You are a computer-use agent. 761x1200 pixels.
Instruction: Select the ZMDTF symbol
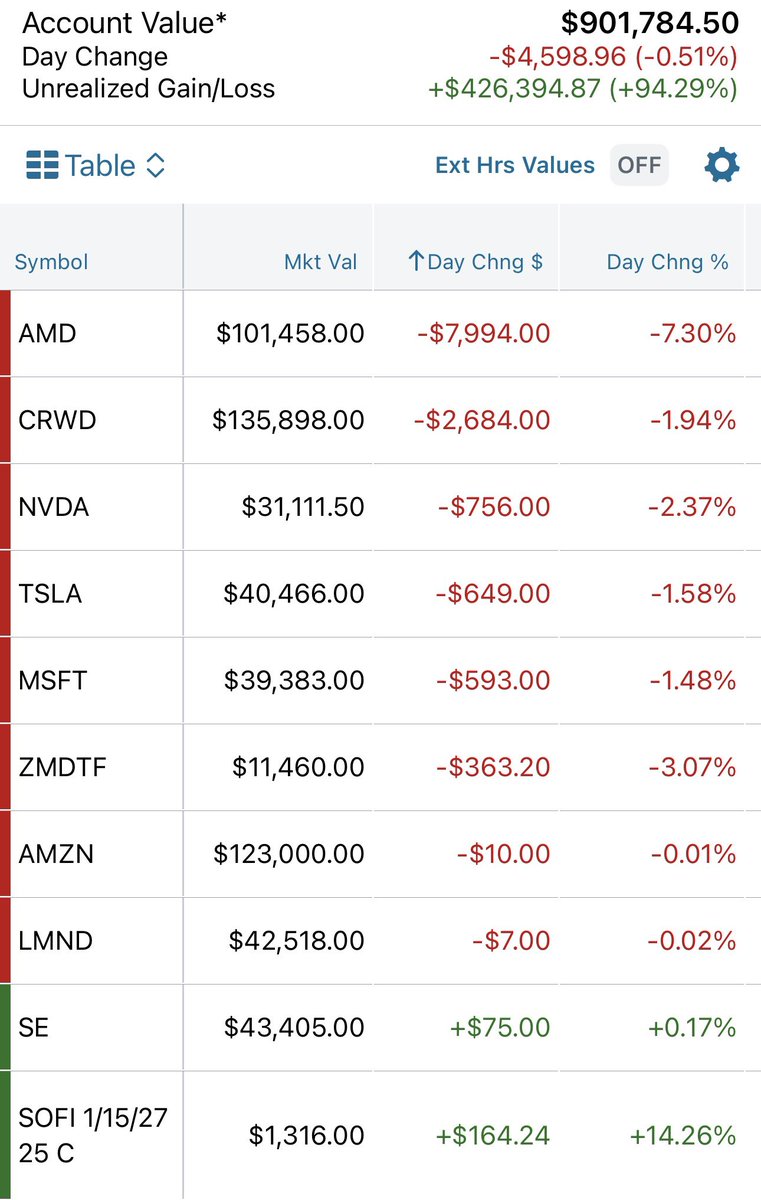coord(62,767)
